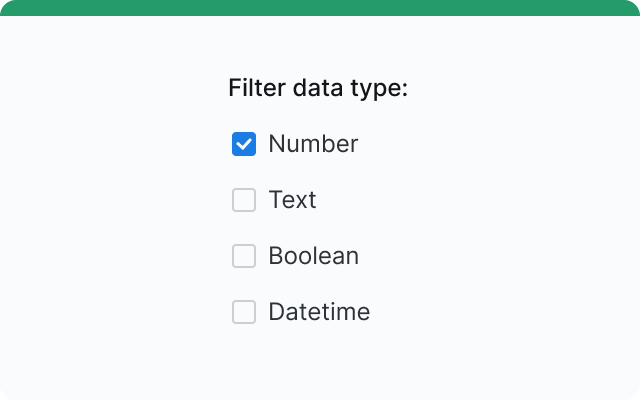Uncheck the Number checkbox
The width and height of the screenshot is (640, 400).
click(244, 144)
